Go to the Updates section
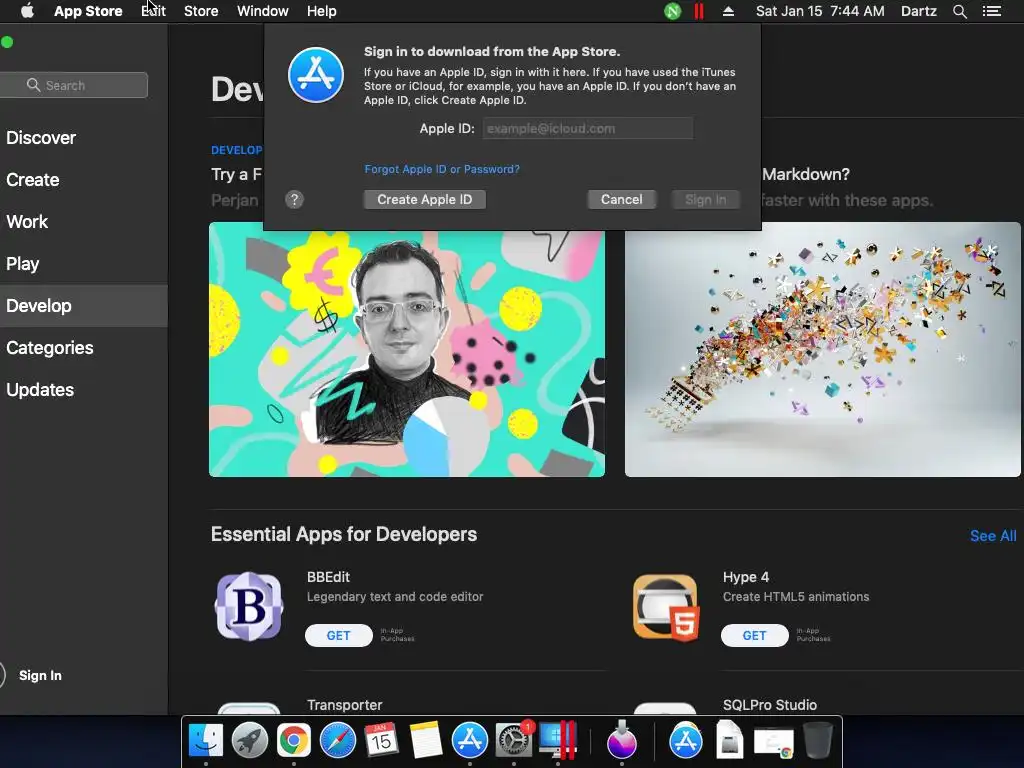Viewport: 1024px width, 768px height. coord(40,389)
